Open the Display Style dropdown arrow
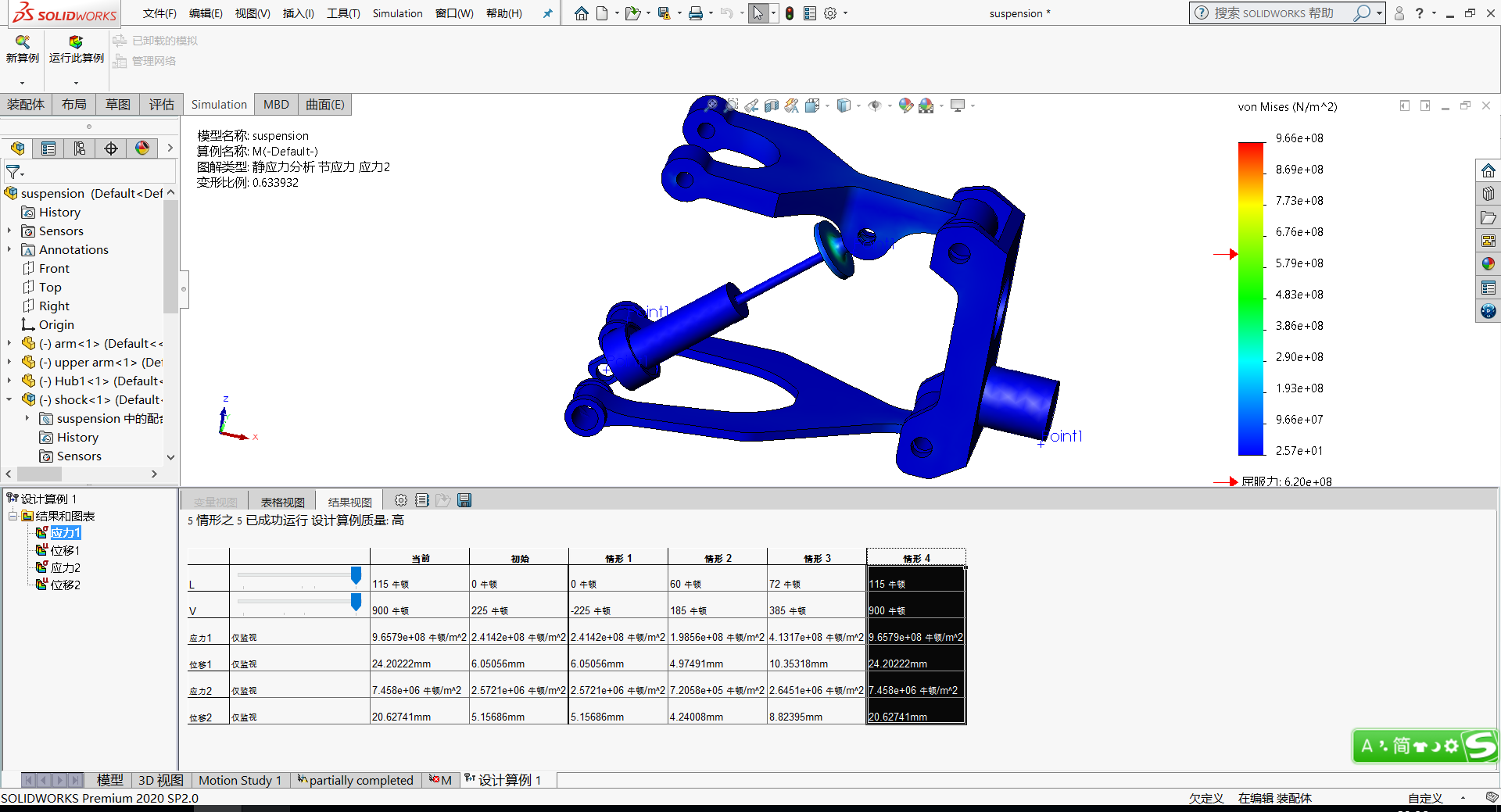1501x812 pixels. (x=858, y=106)
